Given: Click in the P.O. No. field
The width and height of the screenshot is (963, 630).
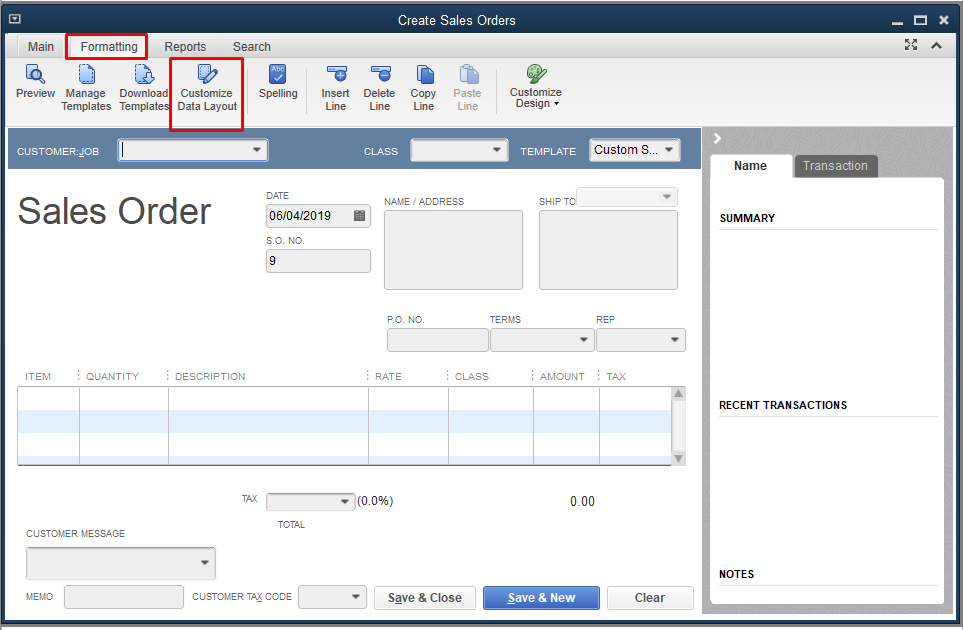Looking at the screenshot, I should pos(437,340).
